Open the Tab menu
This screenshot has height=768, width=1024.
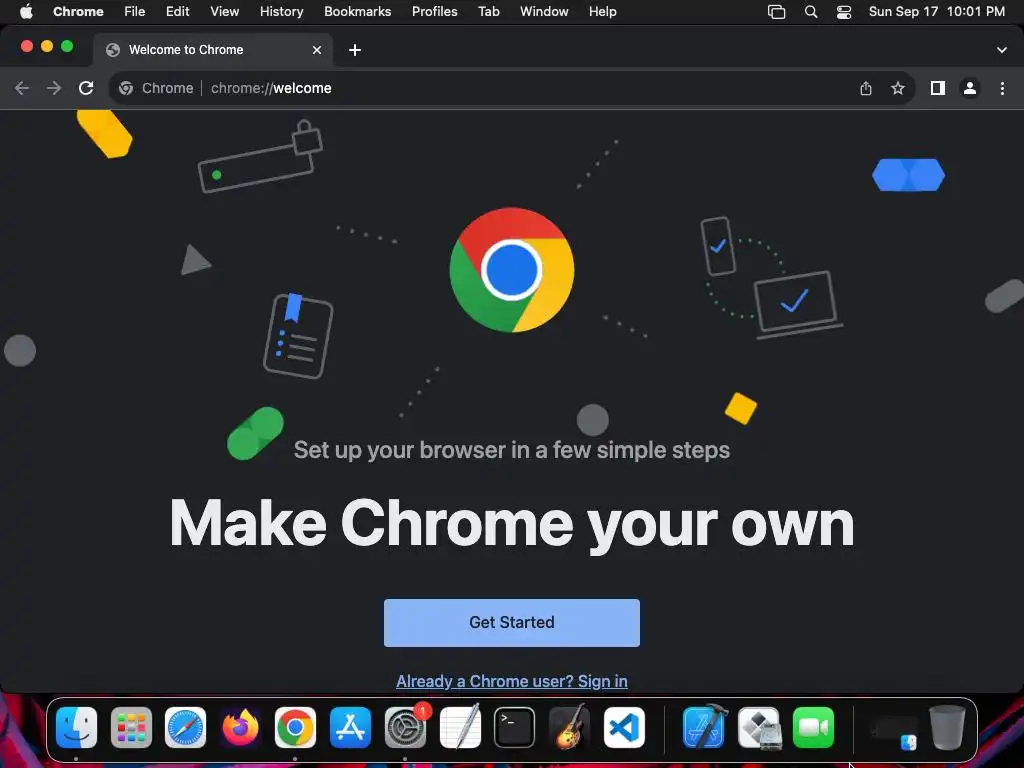488,12
